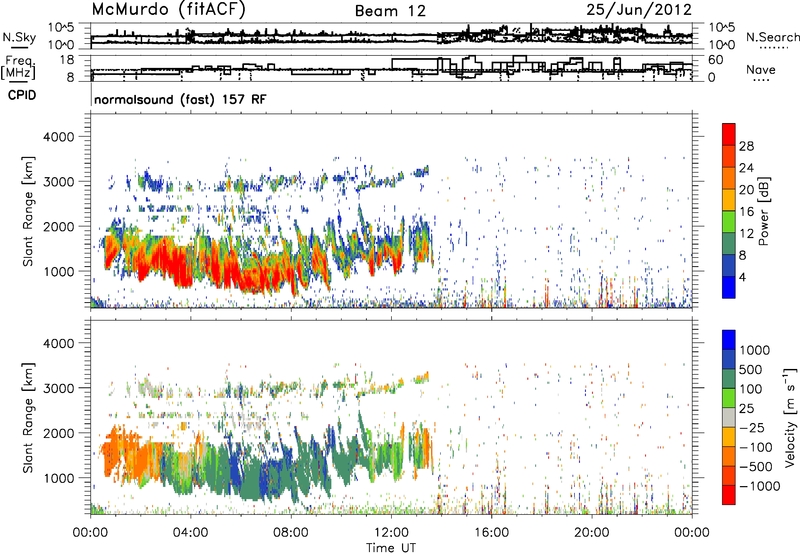
Task: Click the 'Beam 12' heading
Action: pyautogui.click(x=390, y=11)
